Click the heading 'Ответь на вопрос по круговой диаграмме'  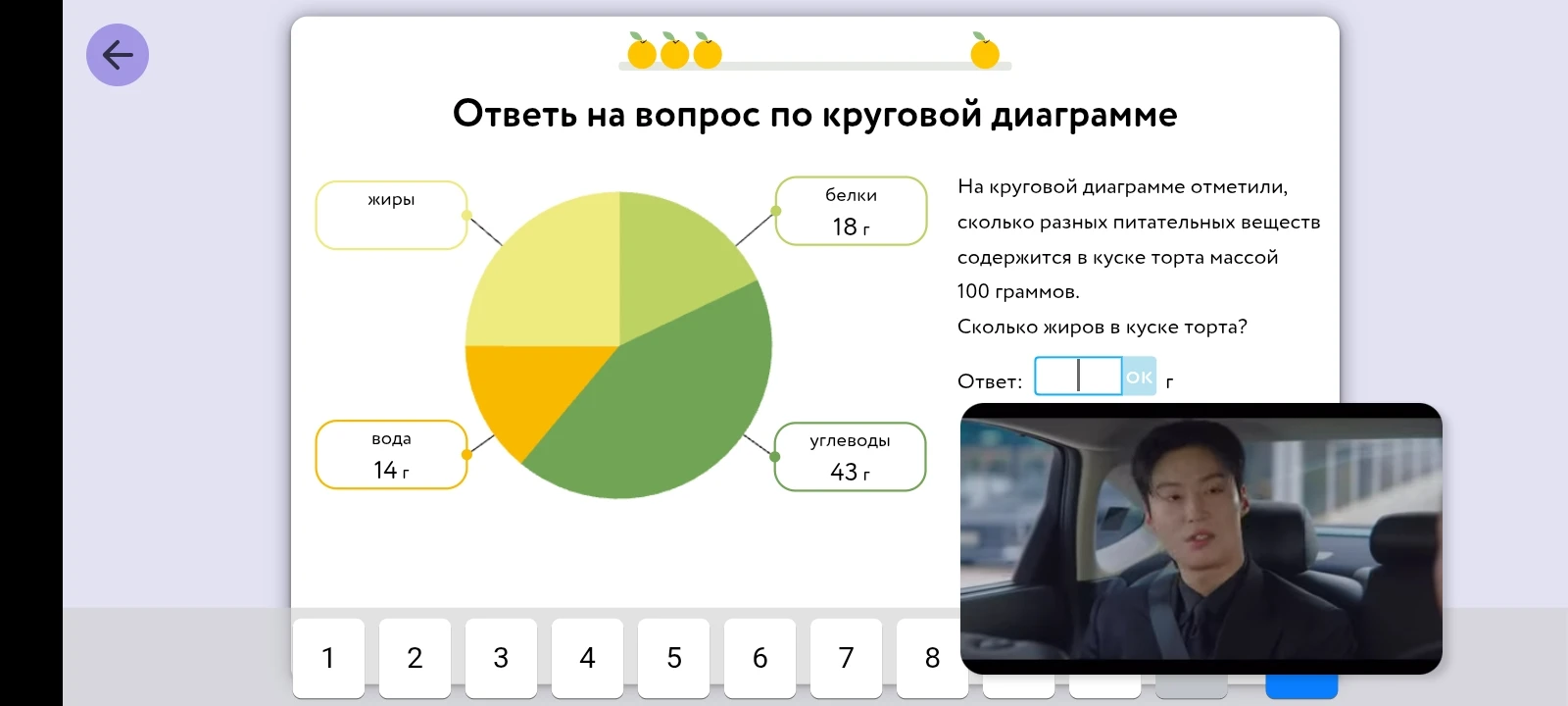(x=815, y=115)
